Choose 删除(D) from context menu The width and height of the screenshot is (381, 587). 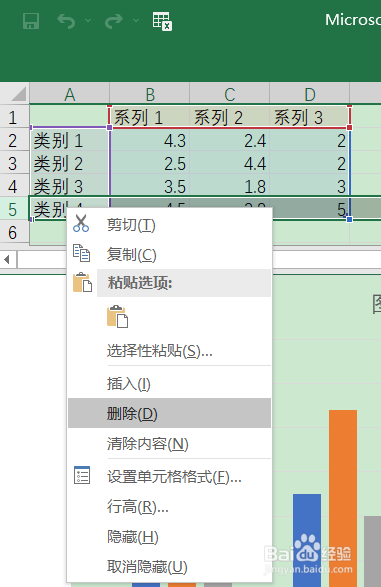coord(169,413)
